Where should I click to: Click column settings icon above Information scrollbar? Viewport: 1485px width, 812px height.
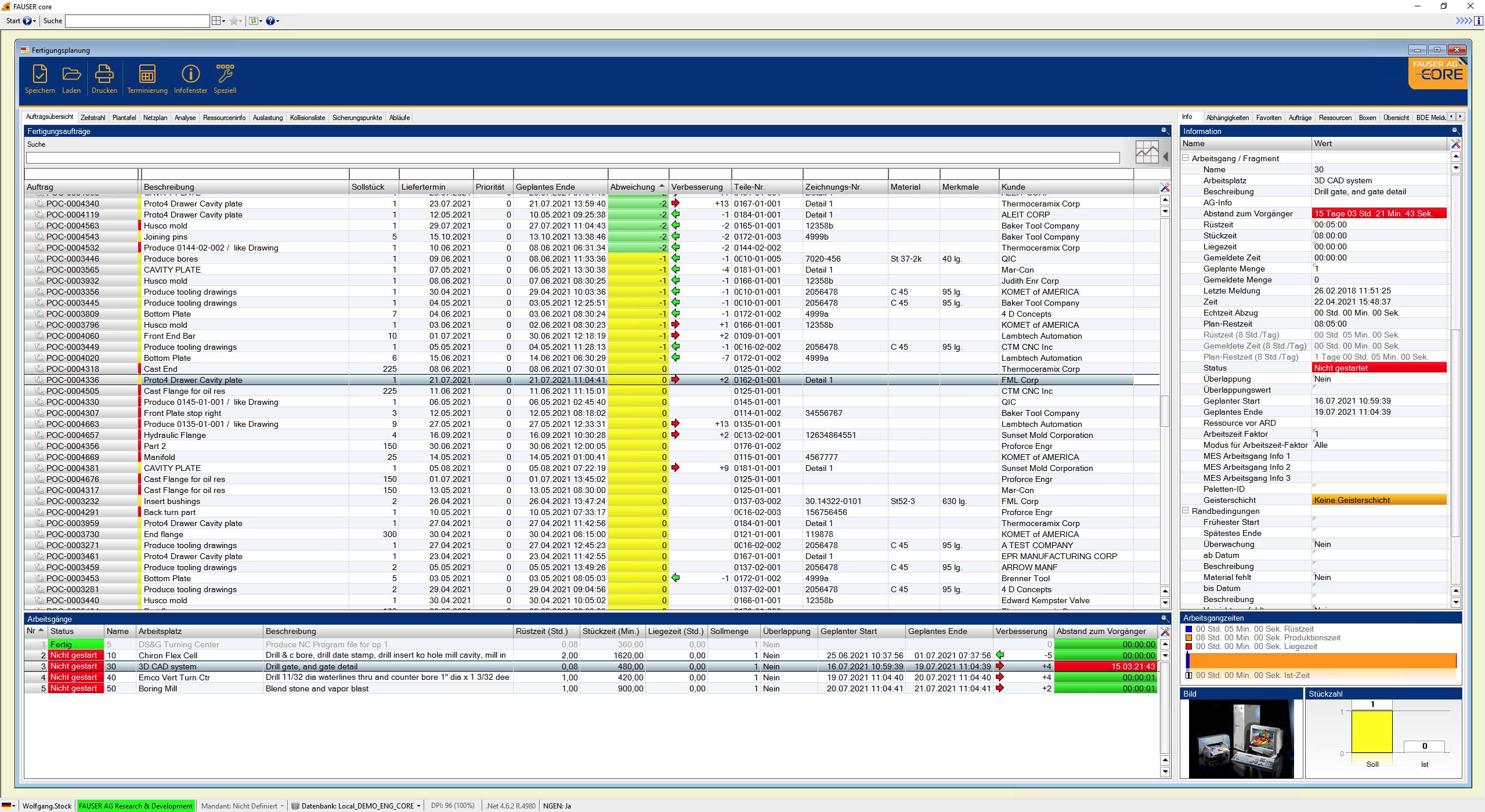coord(1455,144)
